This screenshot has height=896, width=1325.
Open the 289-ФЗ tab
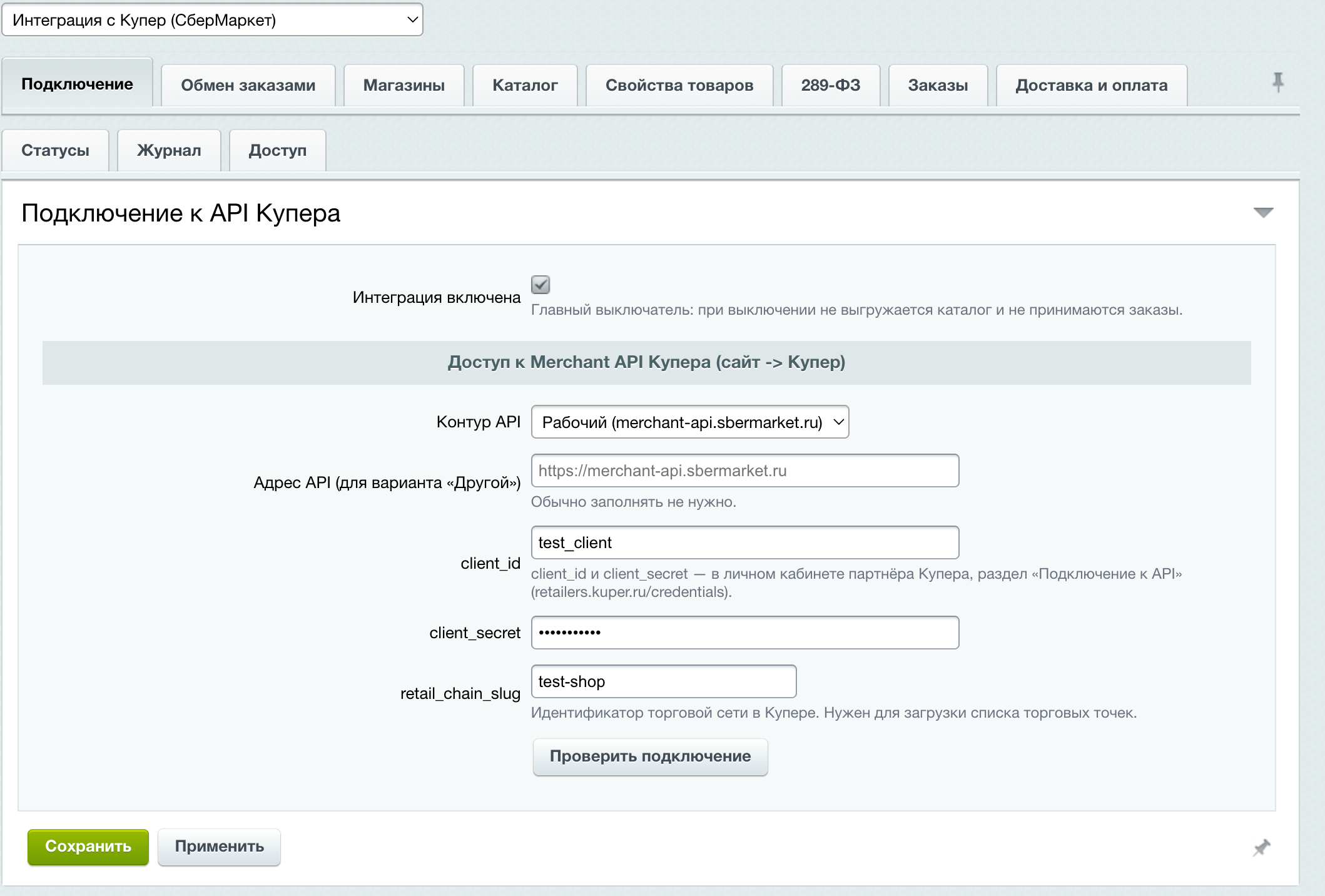831,85
